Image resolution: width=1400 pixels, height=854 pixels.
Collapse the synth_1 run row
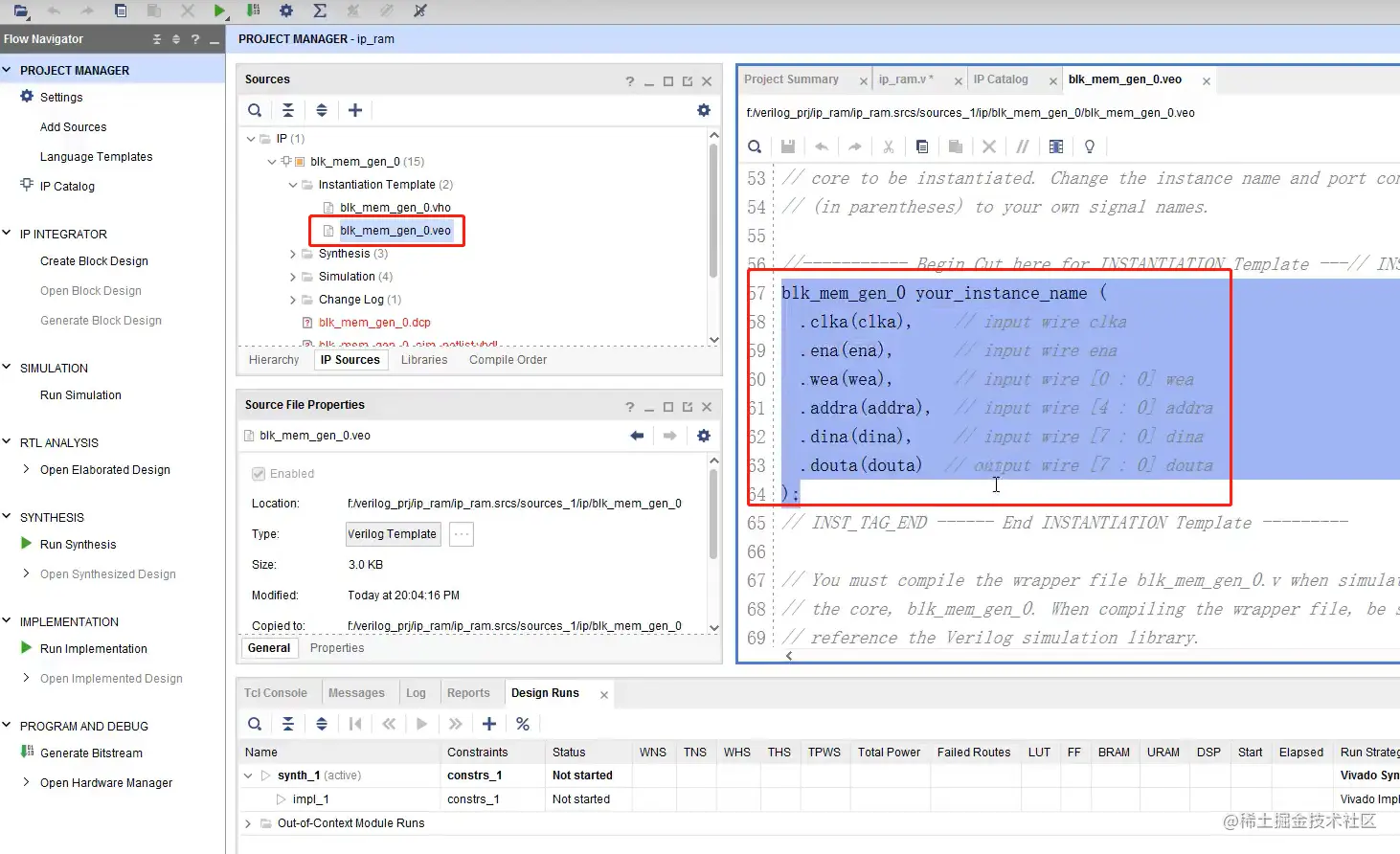248,775
